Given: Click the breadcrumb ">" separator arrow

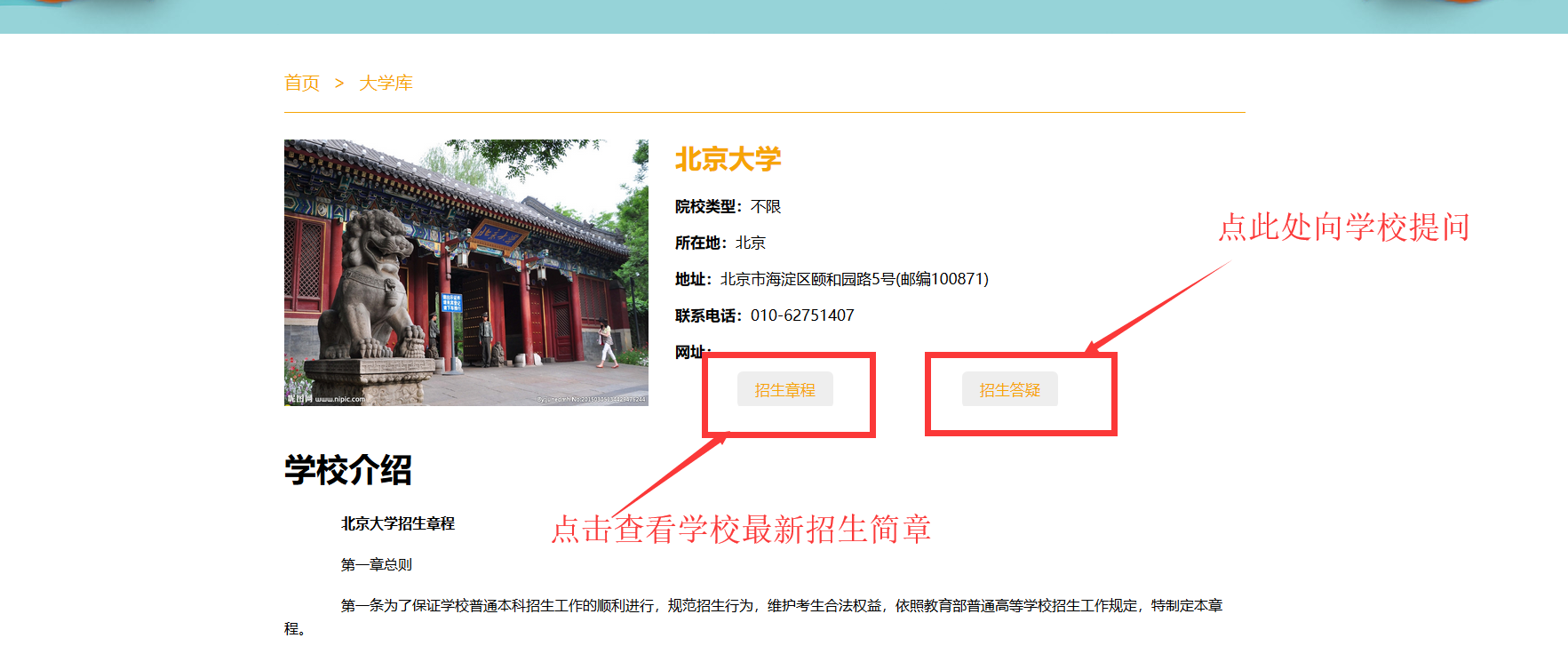Looking at the screenshot, I should [339, 84].
